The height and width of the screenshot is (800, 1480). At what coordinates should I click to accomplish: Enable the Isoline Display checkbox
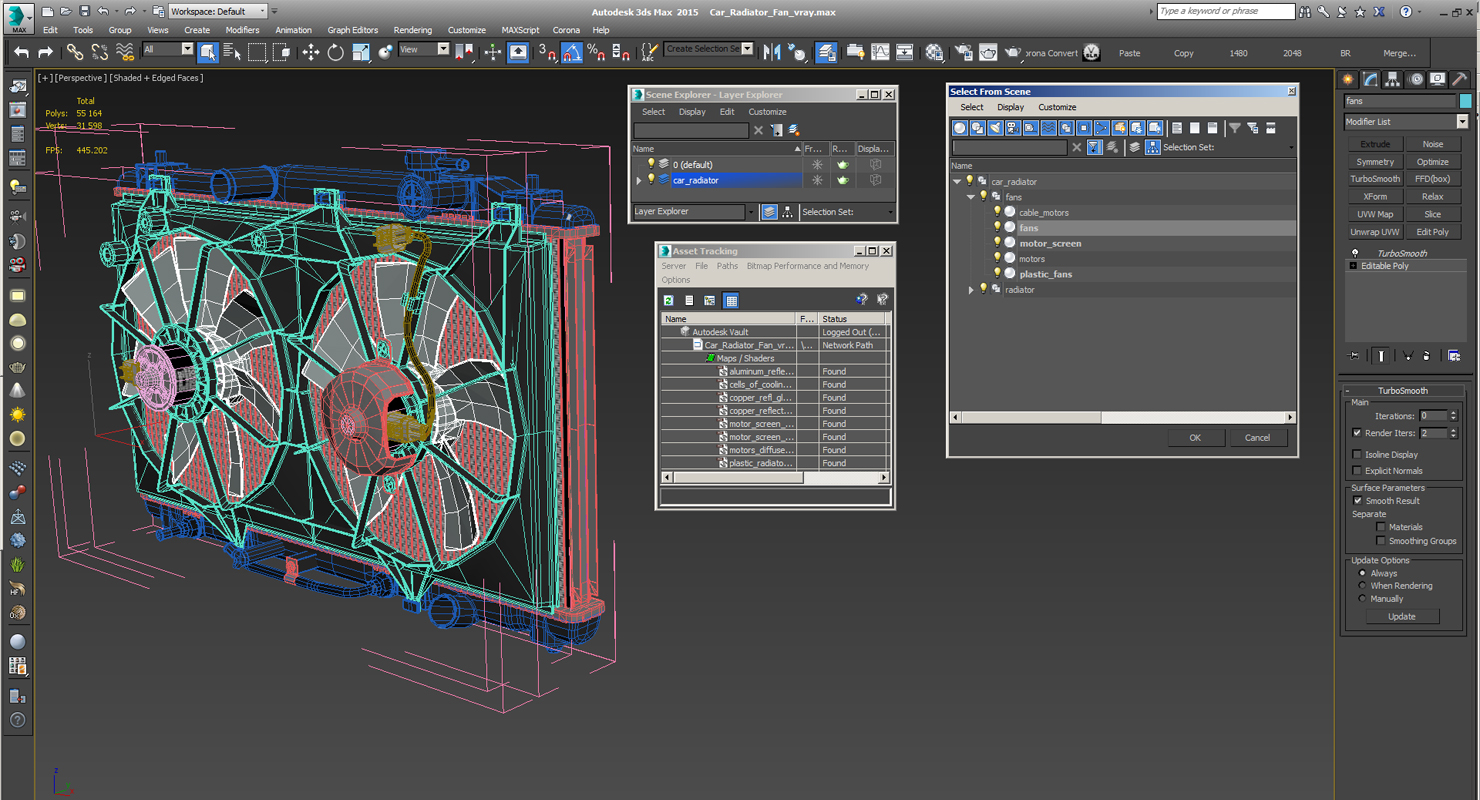[1357, 455]
